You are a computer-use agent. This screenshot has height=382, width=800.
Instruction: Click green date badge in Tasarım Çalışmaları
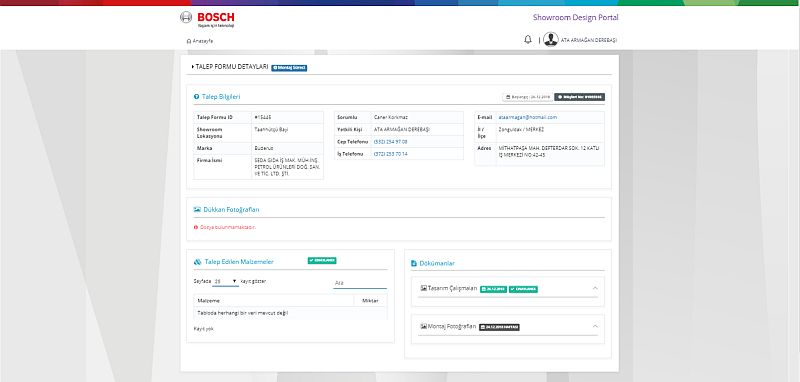pos(493,289)
